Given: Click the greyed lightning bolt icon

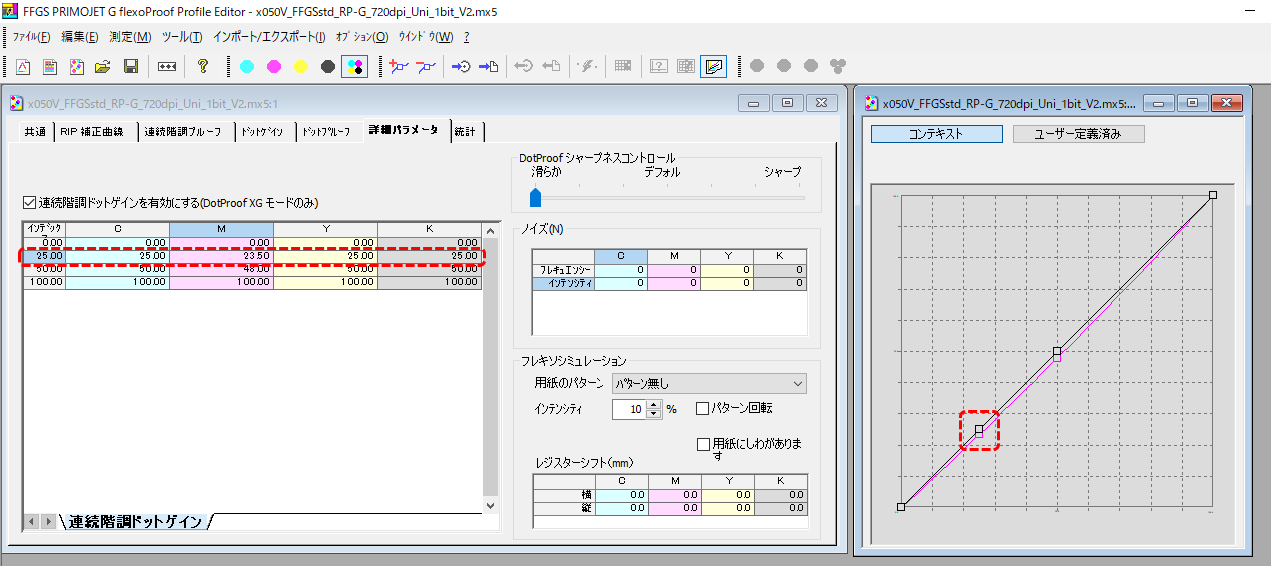Looking at the screenshot, I should tap(586, 66).
